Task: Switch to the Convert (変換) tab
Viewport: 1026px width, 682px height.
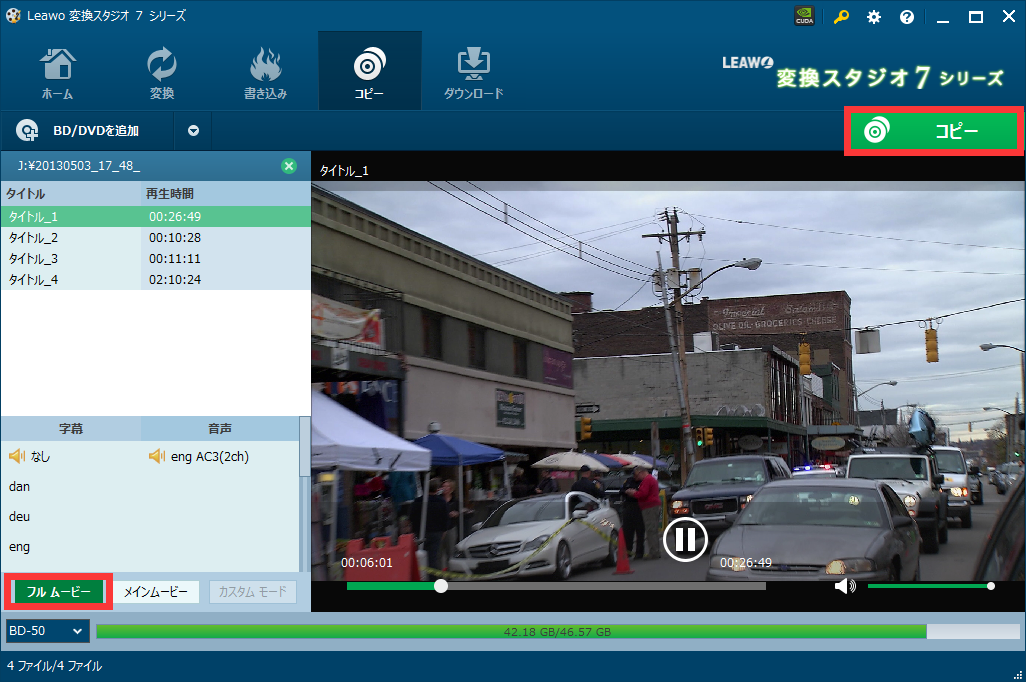Action: click(162, 72)
